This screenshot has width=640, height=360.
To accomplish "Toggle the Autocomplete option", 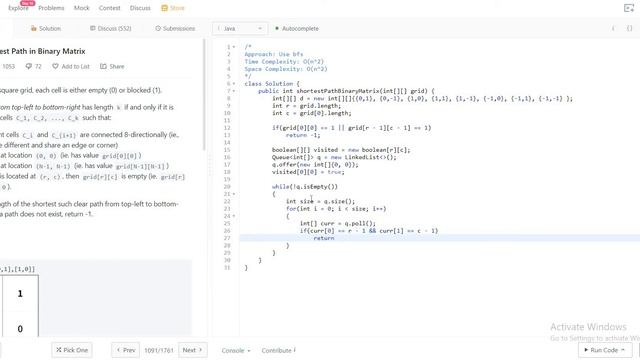I will 297,29.
